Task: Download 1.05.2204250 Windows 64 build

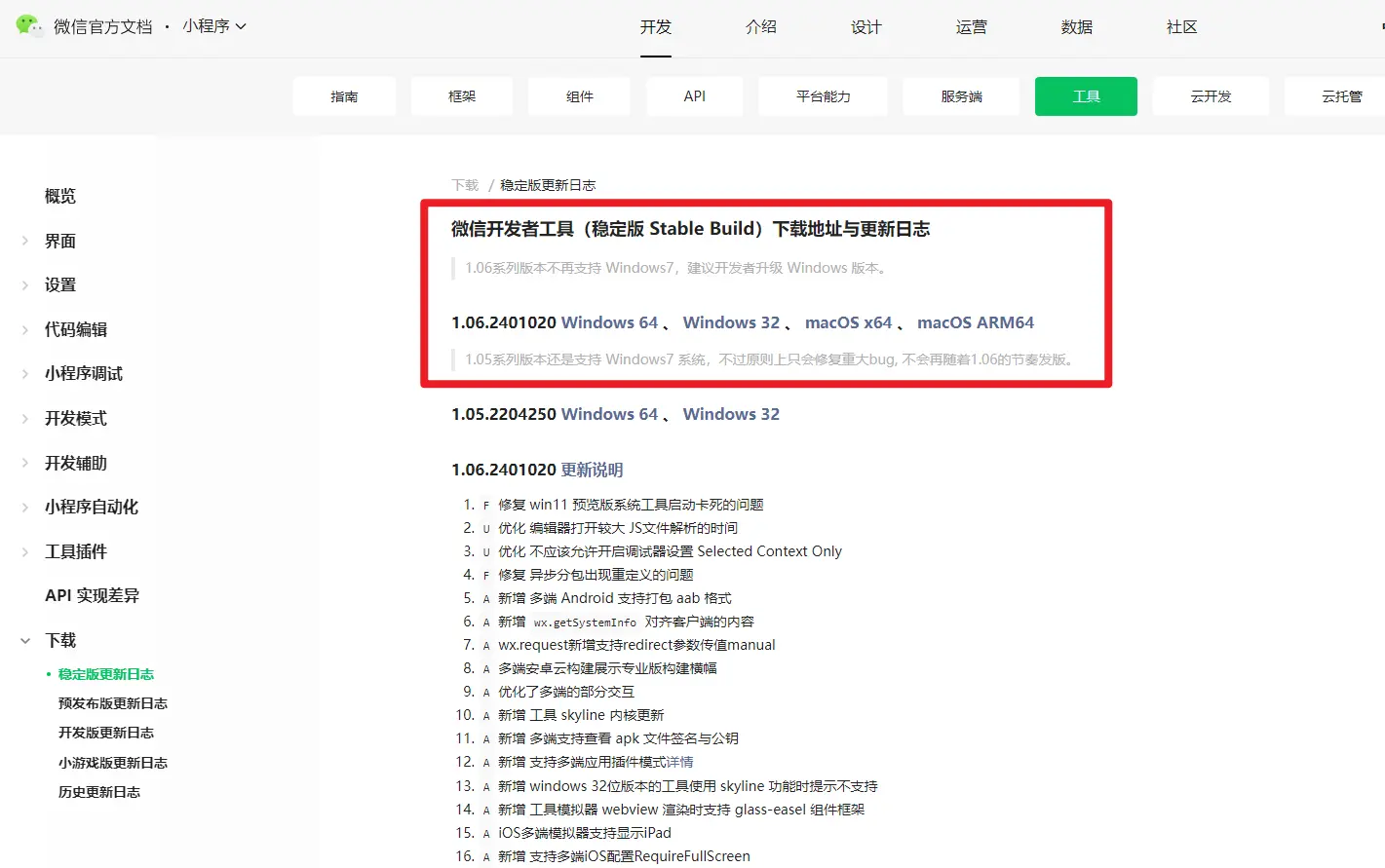Action: (x=609, y=414)
